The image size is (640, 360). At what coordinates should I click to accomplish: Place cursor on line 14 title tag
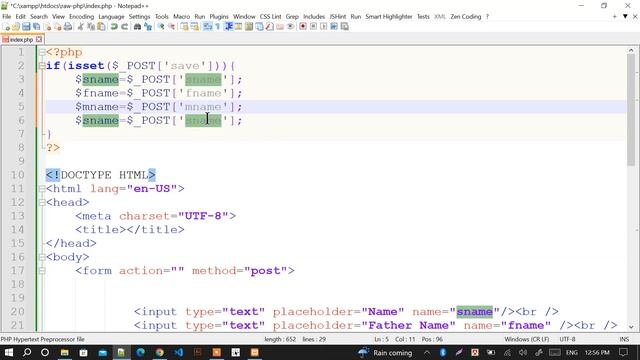pyautogui.click(x=130, y=230)
